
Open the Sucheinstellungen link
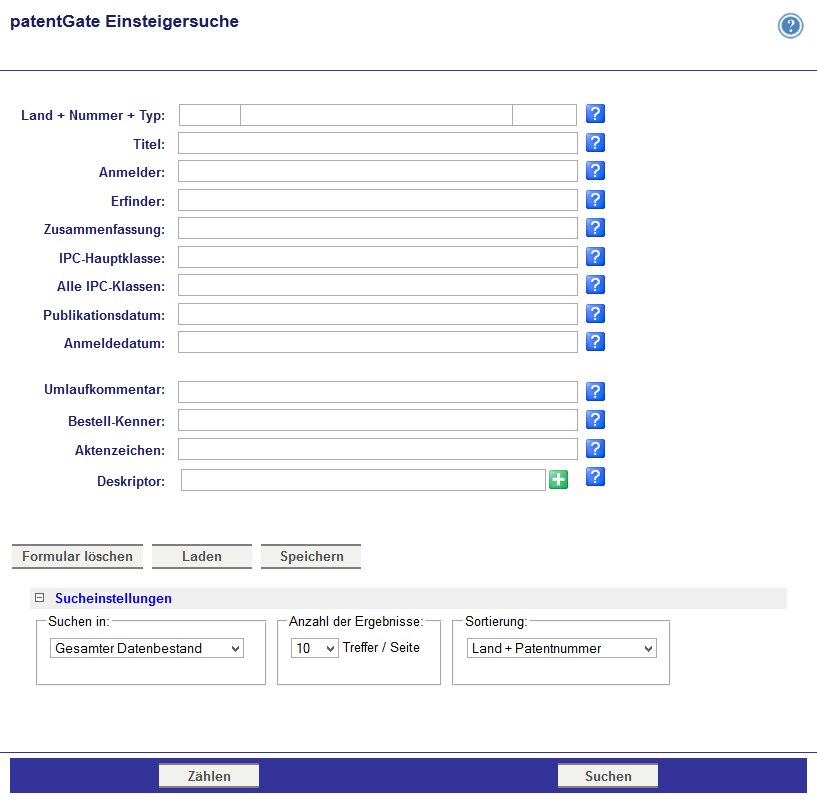pyautogui.click(x=113, y=598)
